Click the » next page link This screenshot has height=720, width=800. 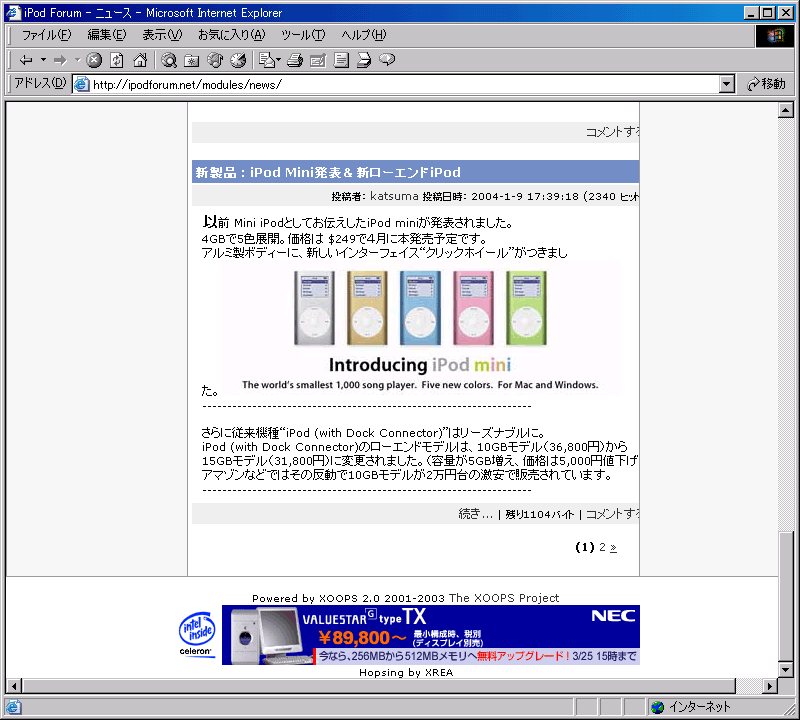(x=613, y=548)
